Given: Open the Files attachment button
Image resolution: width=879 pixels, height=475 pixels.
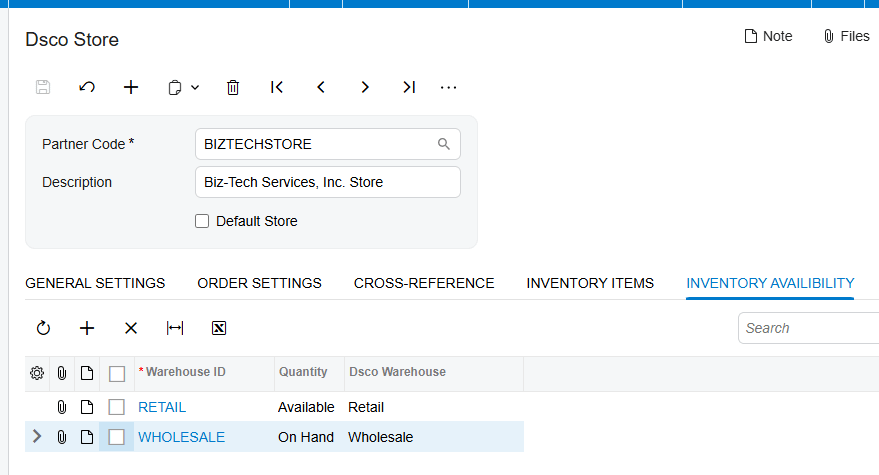Looking at the screenshot, I should pos(846,36).
